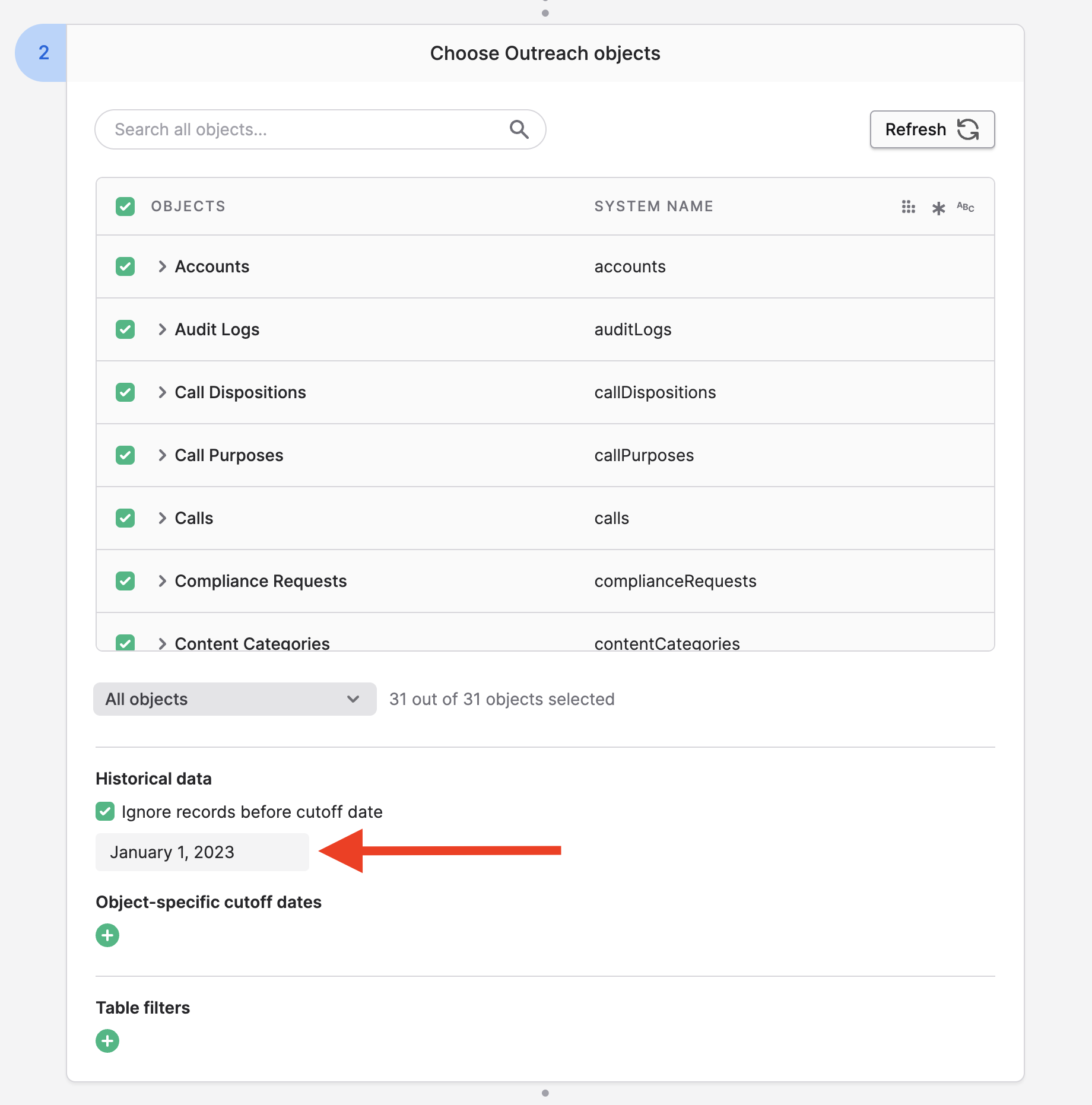Screen dimensions: 1092x1105
Task: Click the Table filters heading
Action: coord(143,1008)
